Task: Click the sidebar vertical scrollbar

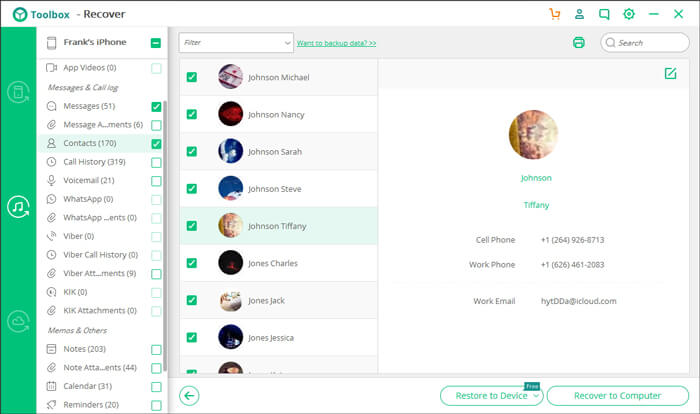Action: [x=165, y=236]
